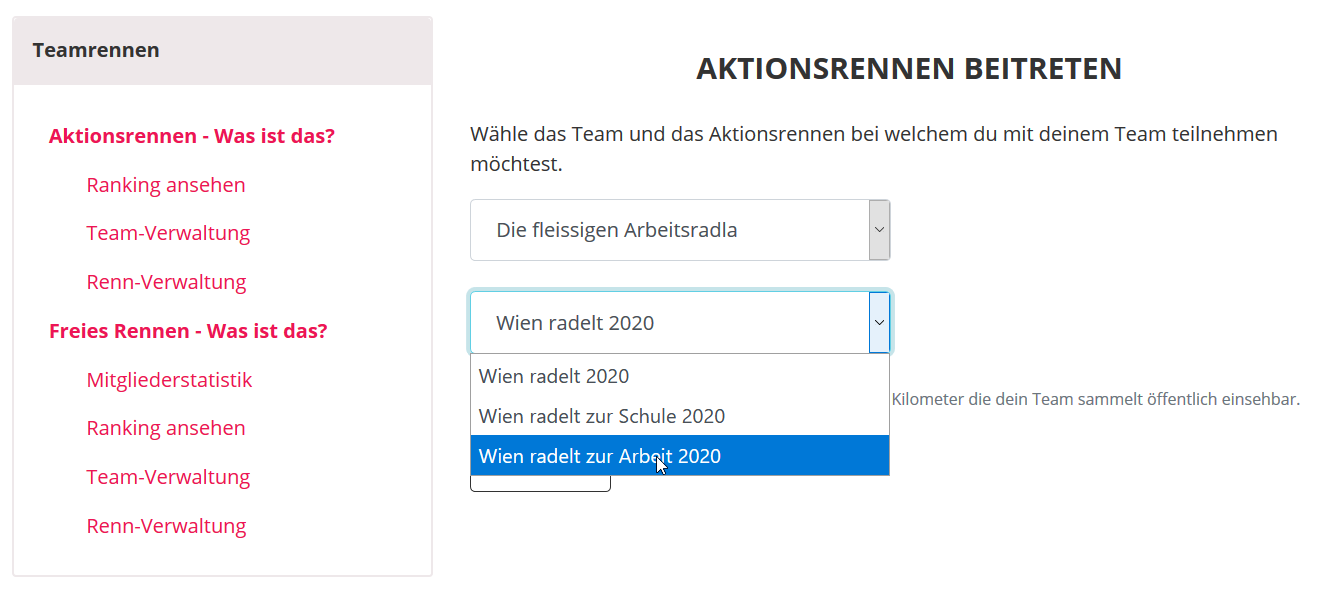
Task: Go to Team-Verwaltung under Freies Rennen
Action: point(168,477)
